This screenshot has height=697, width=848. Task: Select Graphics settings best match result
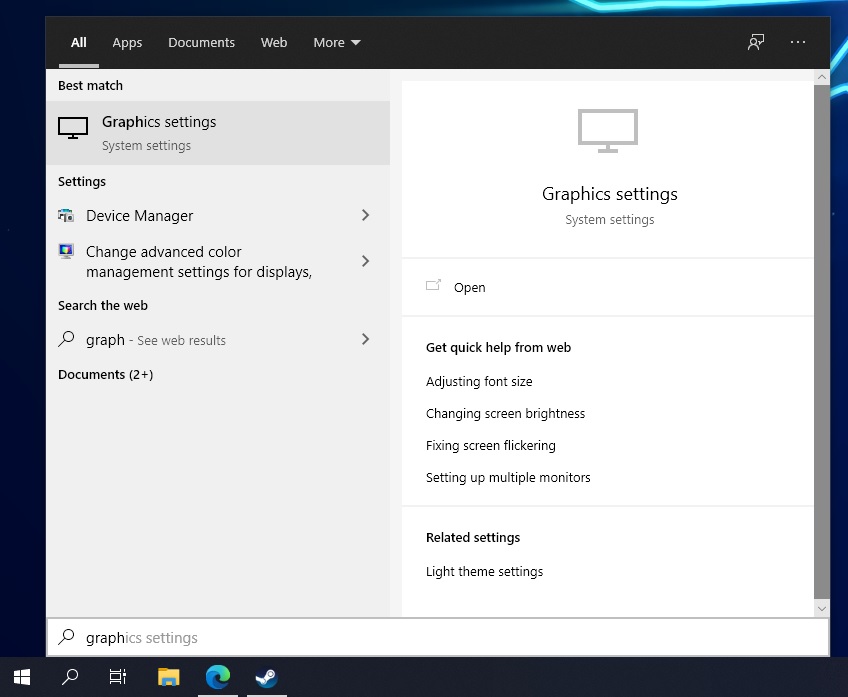point(218,132)
